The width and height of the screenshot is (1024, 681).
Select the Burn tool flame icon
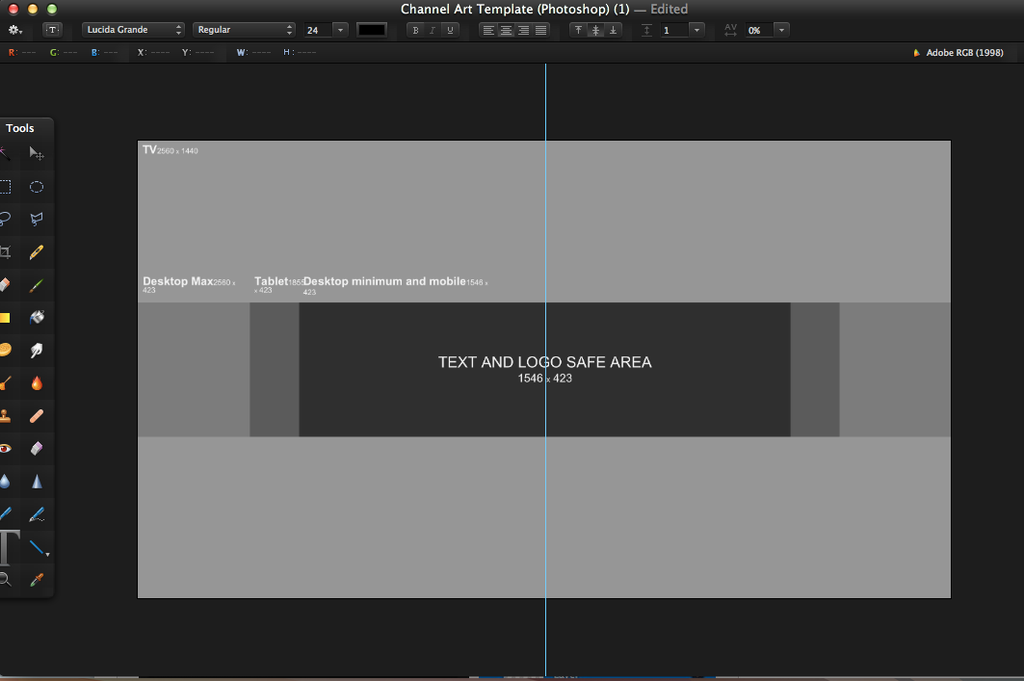(36, 383)
